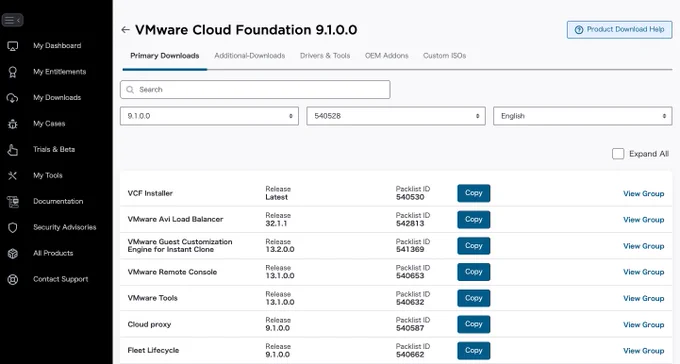Switch to the Drivers & Tools tab
This screenshot has height=364, width=680.
tap(325, 56)
